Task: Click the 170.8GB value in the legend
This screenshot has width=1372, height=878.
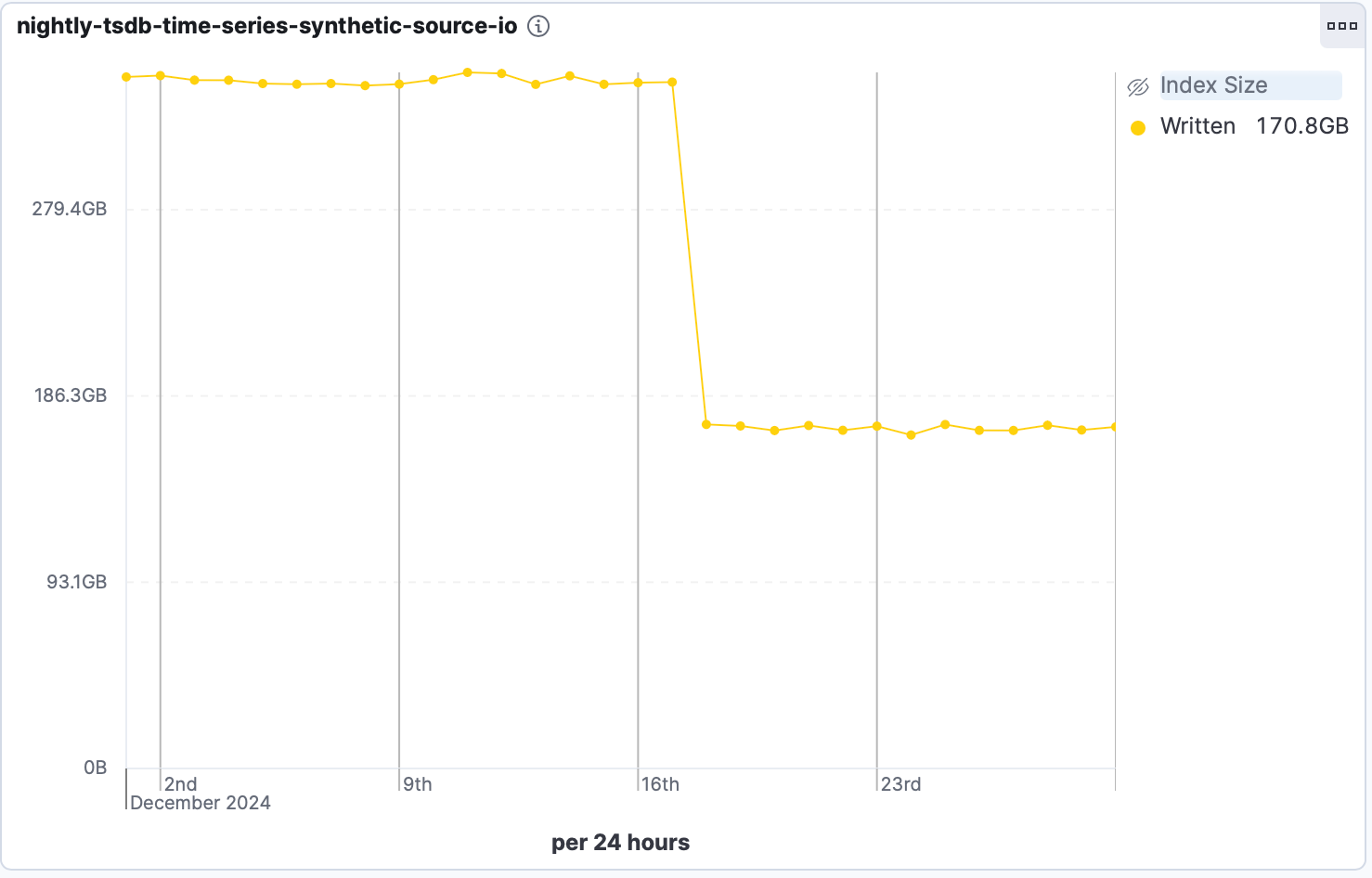Action: pyautogui.click(x=1303, y=126)
